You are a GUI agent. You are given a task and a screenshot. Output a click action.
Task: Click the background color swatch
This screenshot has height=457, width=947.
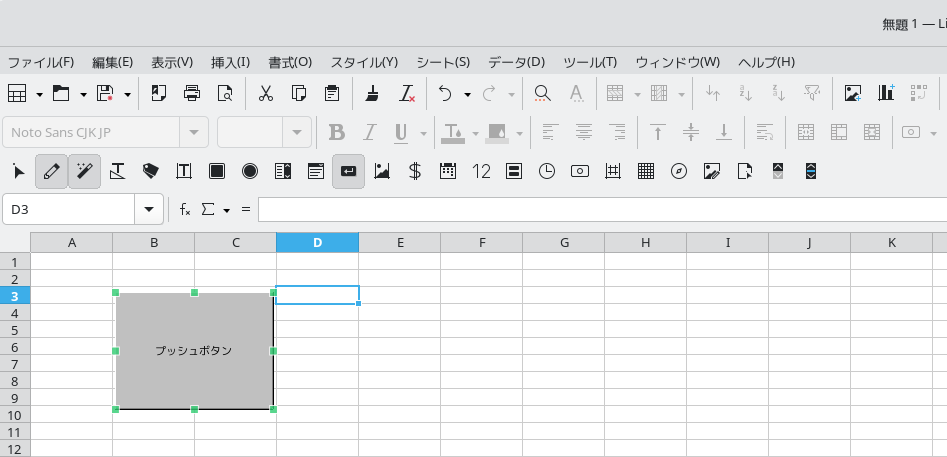(x=496, y=132)
